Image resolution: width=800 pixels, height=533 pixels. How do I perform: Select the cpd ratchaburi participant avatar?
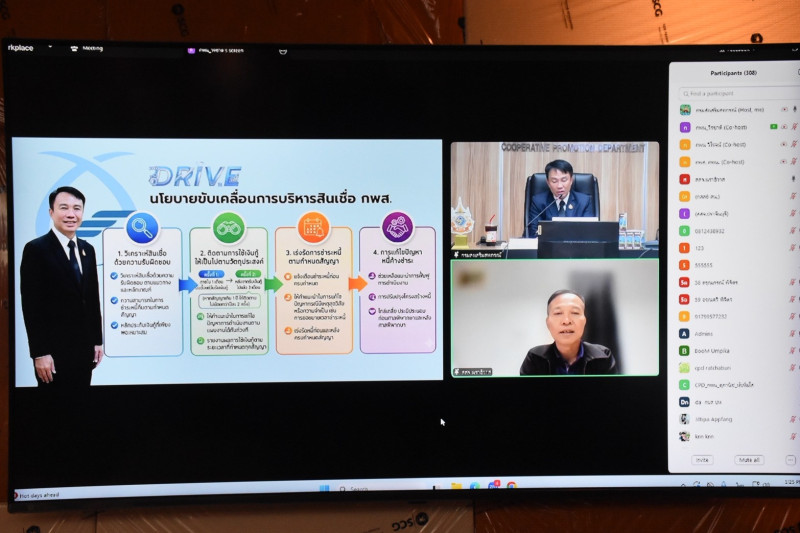click(x=685, y=367)
